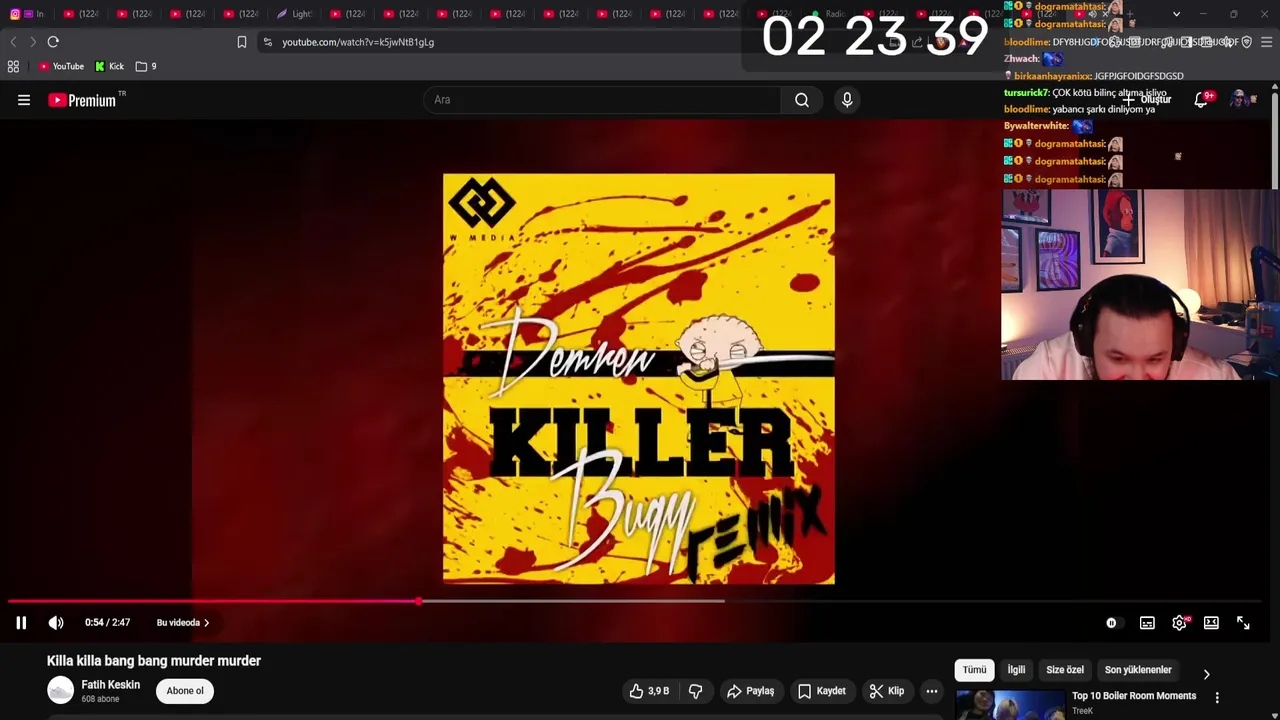Switch to the Light browser tab
Viewport: 1280px width, 720px height.
tap(294, 14)
